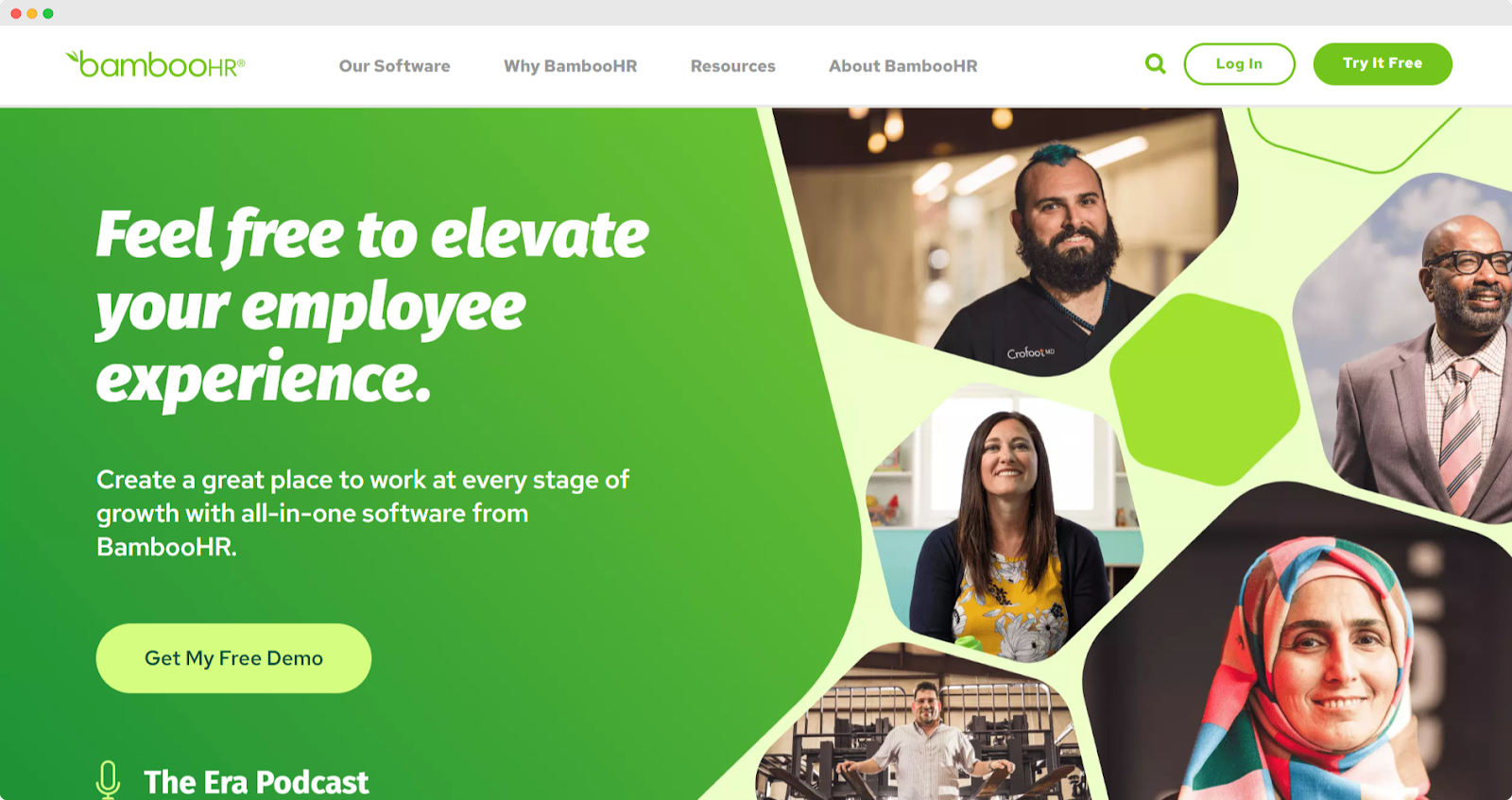This screenshot has width=1512, height=800.
Task: Click the Try It Free button
Action: [x=1383, y=64]
